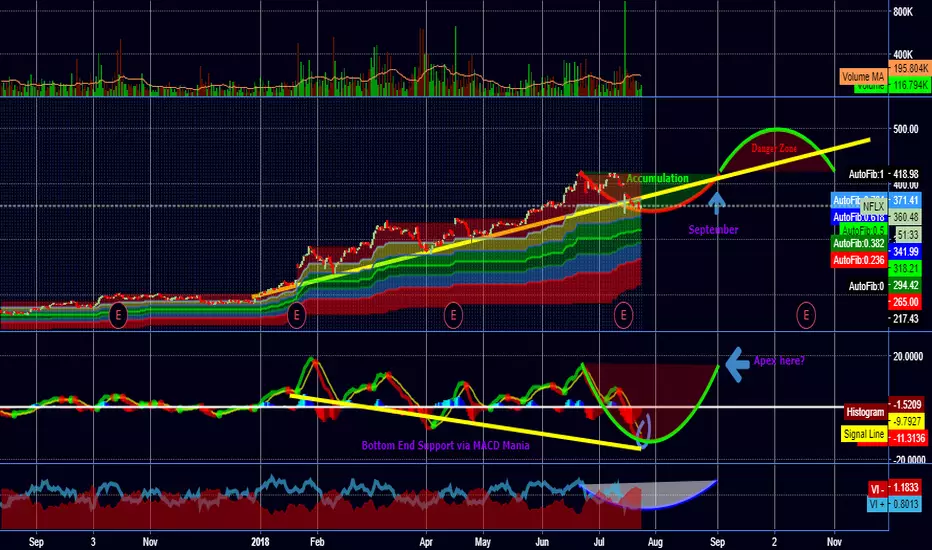Click the 371.41 price tag

point(905,200)
